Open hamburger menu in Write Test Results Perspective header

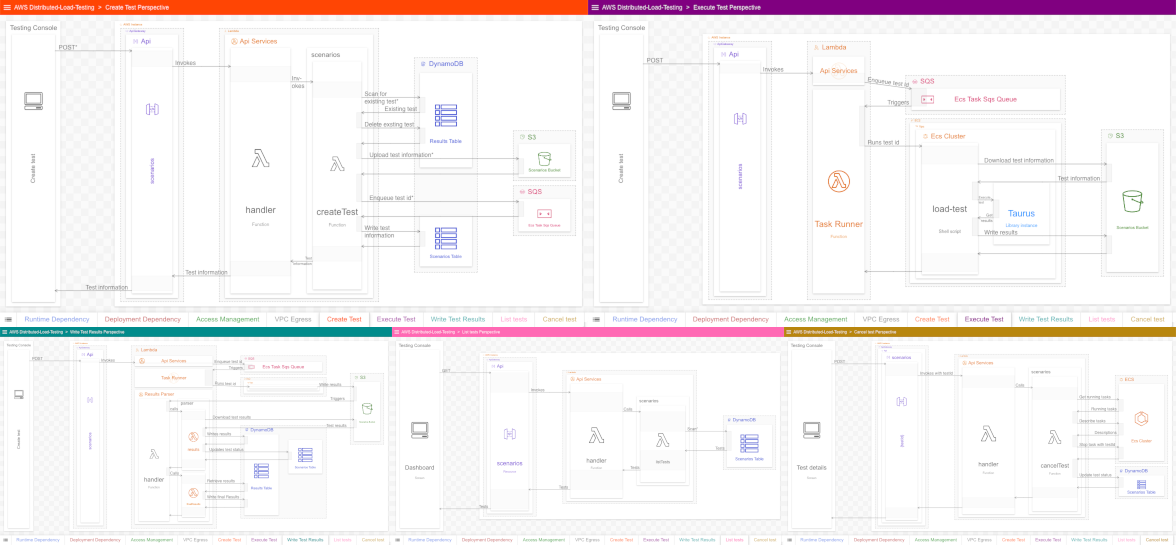tap(4, 331)
